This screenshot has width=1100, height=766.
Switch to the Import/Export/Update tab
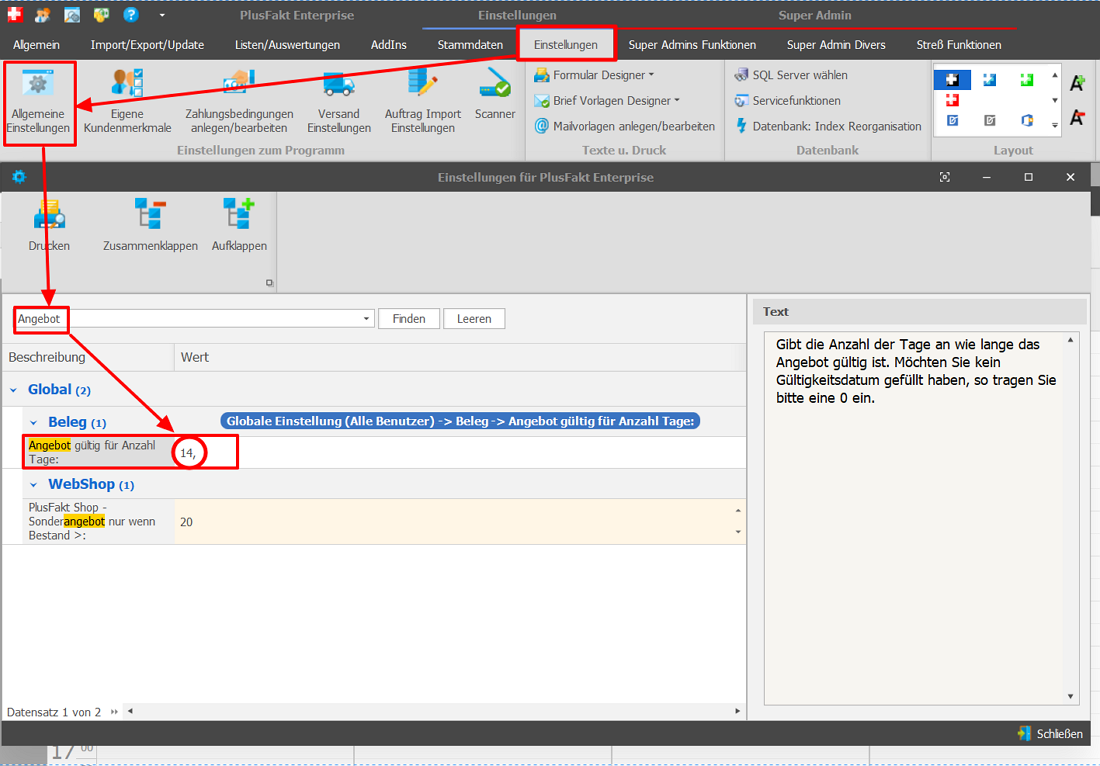[147, 45]
